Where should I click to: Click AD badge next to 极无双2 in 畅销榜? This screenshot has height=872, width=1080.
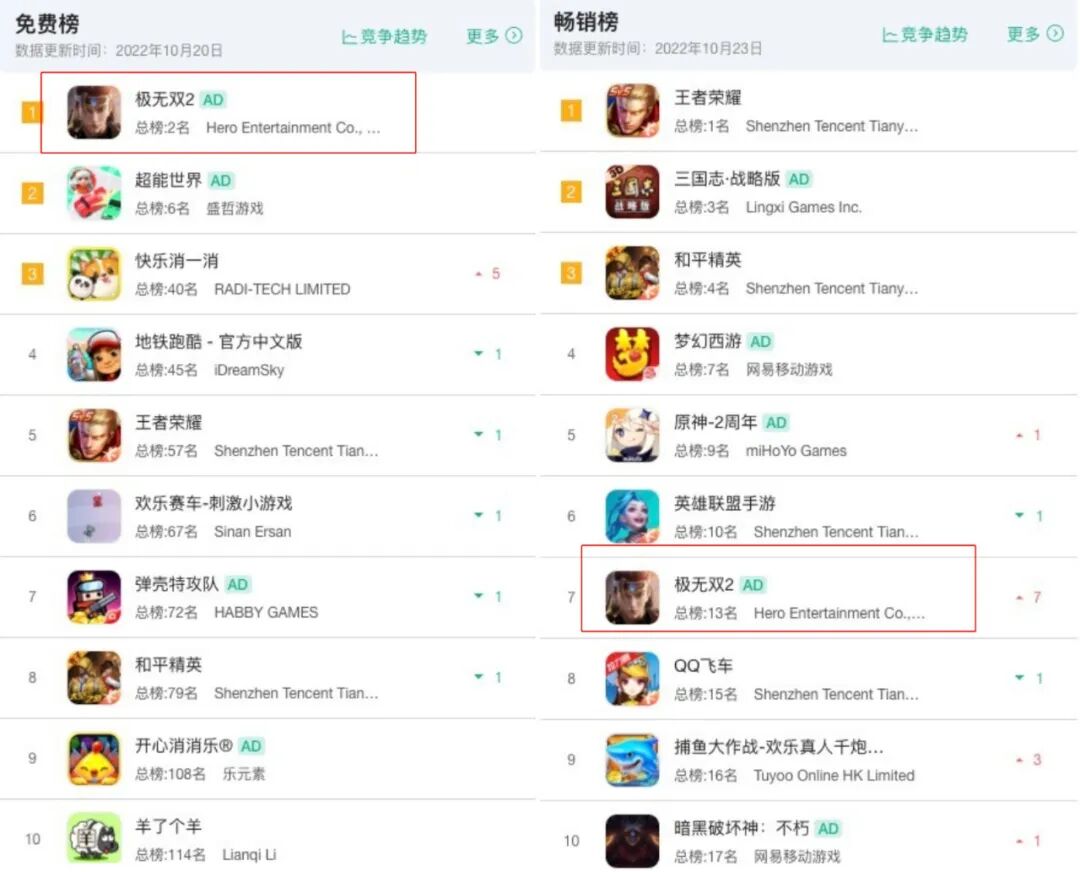click(x=752, y=585)
